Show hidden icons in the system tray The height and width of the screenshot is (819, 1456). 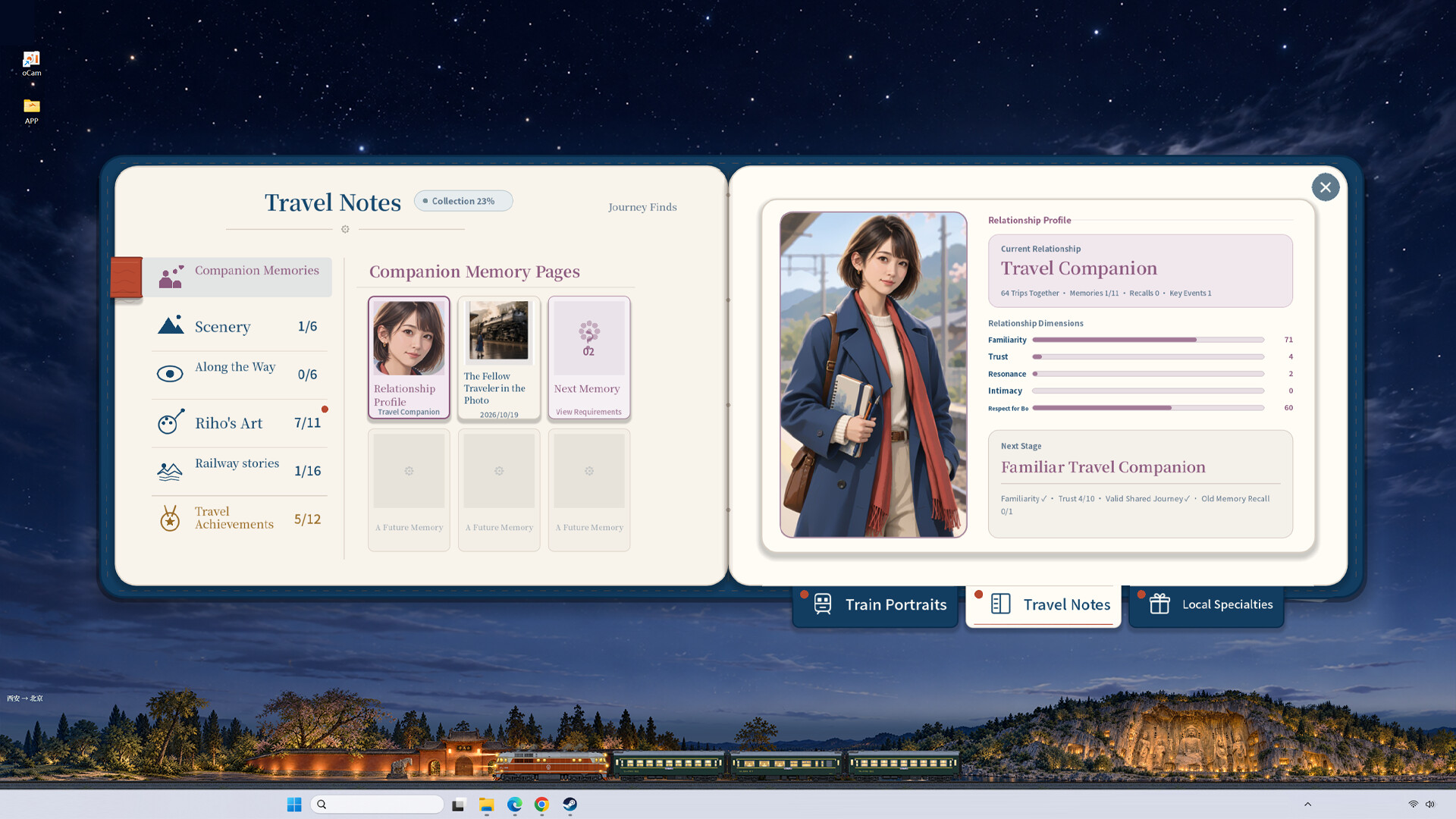pos(1307,805)
